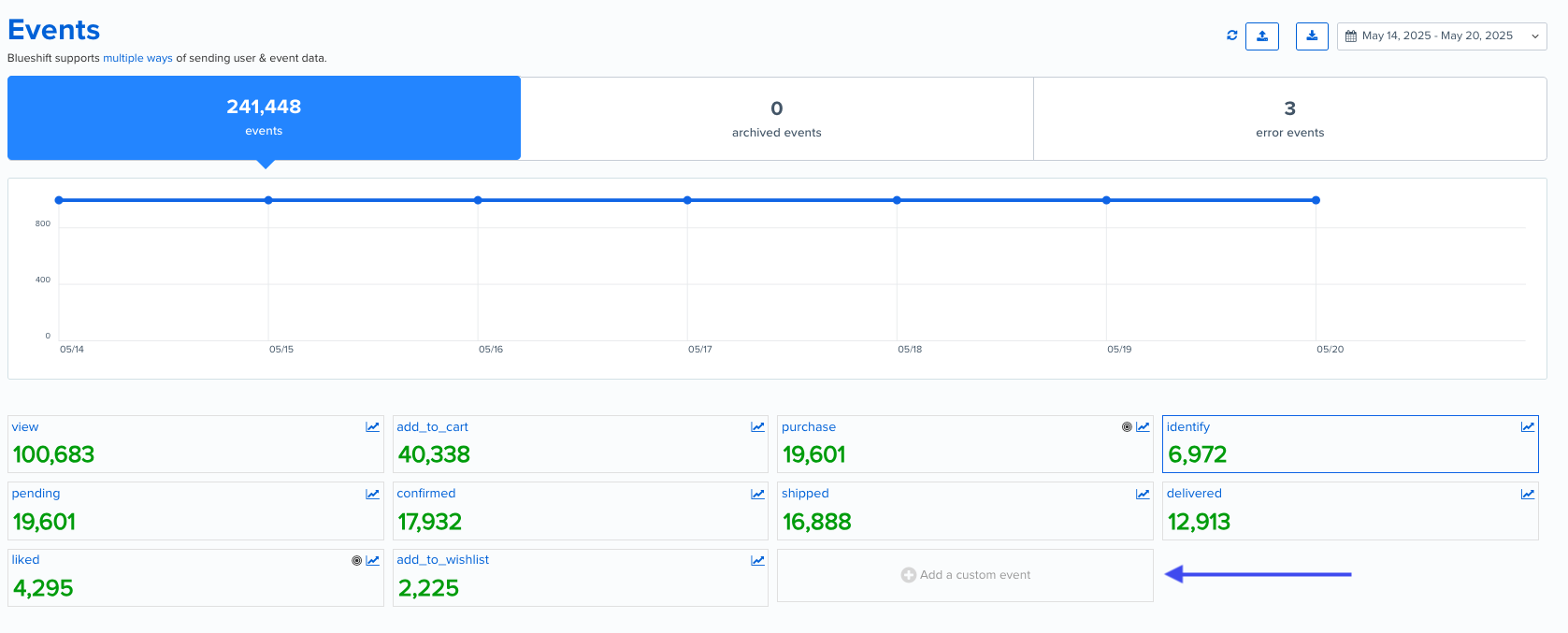This screenshot has height=633, width=1568.
Task: Open the shipped event link
Action: click(805, 494)
